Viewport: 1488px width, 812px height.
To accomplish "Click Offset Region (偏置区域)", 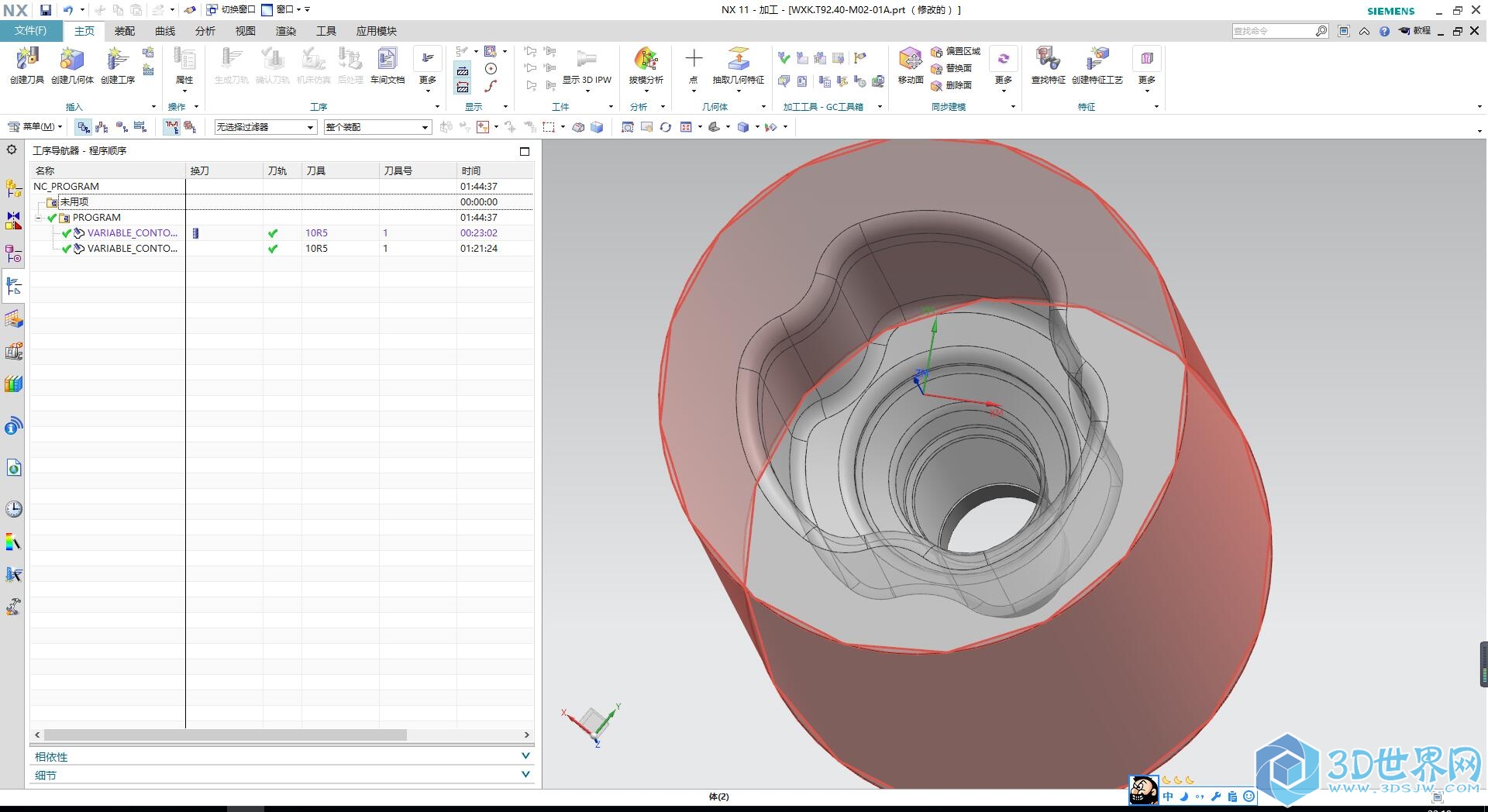I will pyautogui.click(x=956, y=51).
